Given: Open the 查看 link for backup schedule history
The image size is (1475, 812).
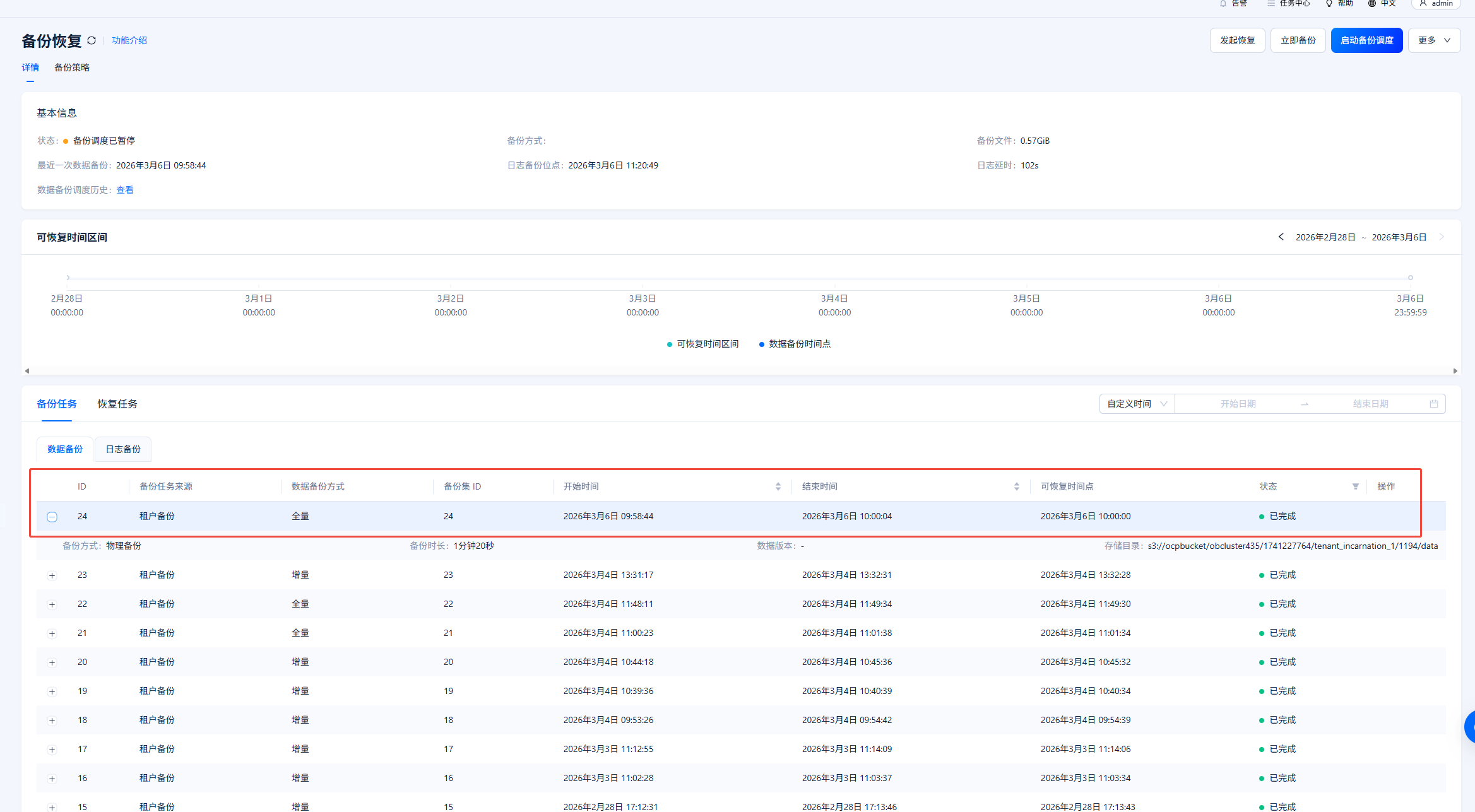Looking at the screenshot, I should coord(124,190).
